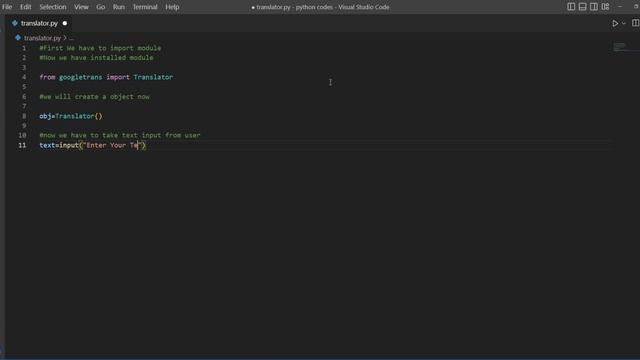The height and width of the screenshot is (360, 640).
Task: Click 'obj=Translator()' on line 8
Action: (x=71, y=116)
